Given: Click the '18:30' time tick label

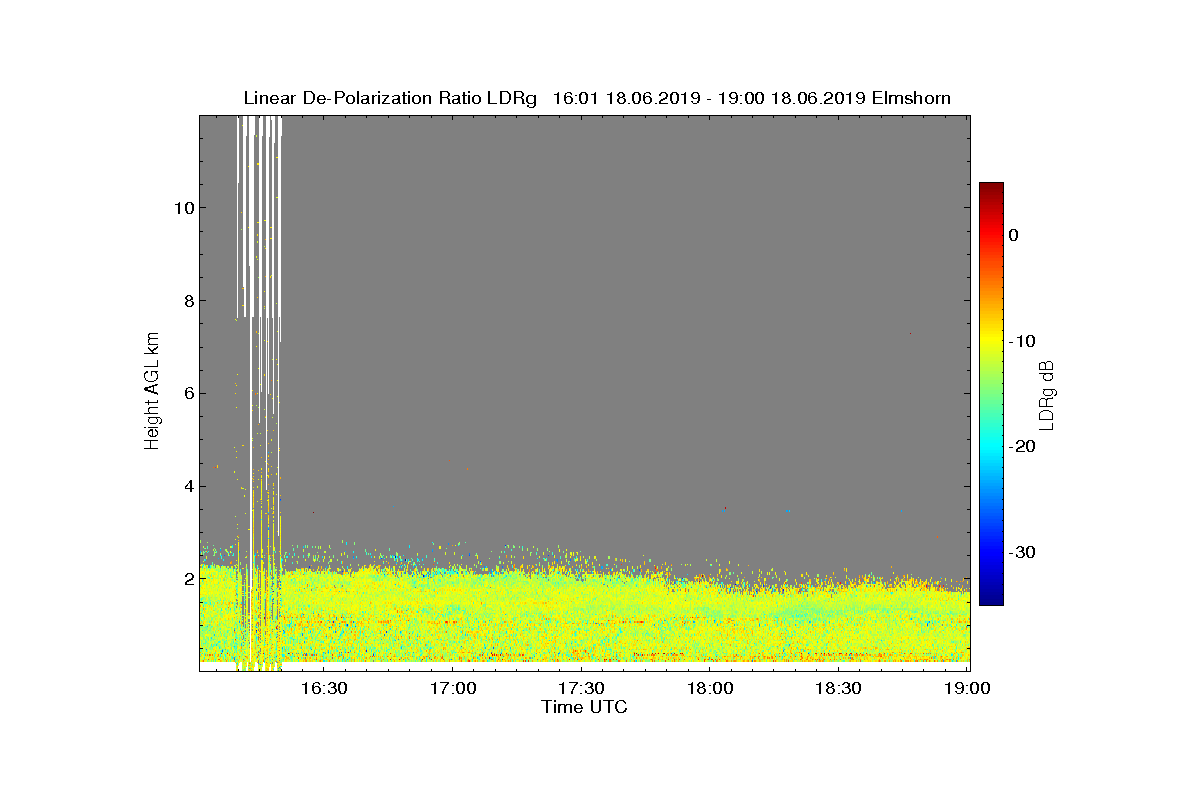Looking at the screenshot, I should pyautogui.click(x=838, y=688).
